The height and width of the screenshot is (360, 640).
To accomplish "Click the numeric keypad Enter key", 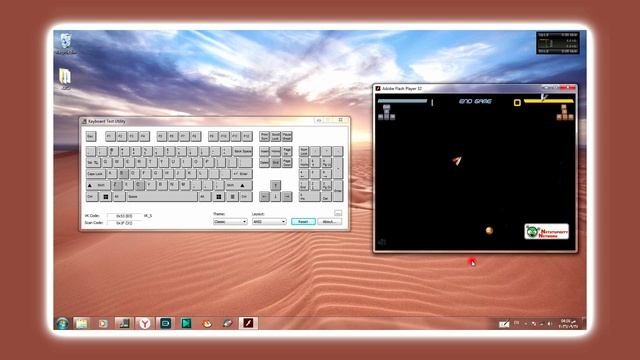I will (x=338, y=191).
